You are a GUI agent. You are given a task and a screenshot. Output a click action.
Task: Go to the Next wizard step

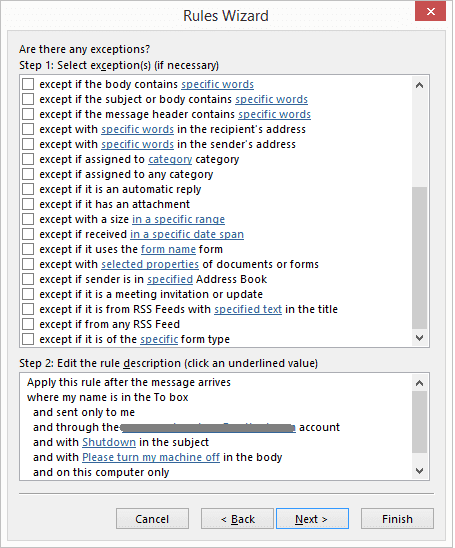pos(312,519)
